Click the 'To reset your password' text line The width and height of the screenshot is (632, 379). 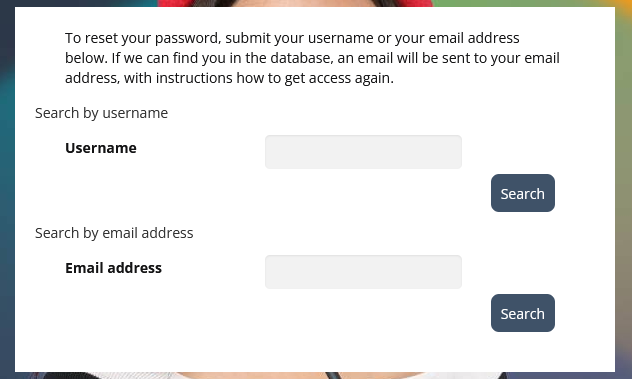(292, 38)
